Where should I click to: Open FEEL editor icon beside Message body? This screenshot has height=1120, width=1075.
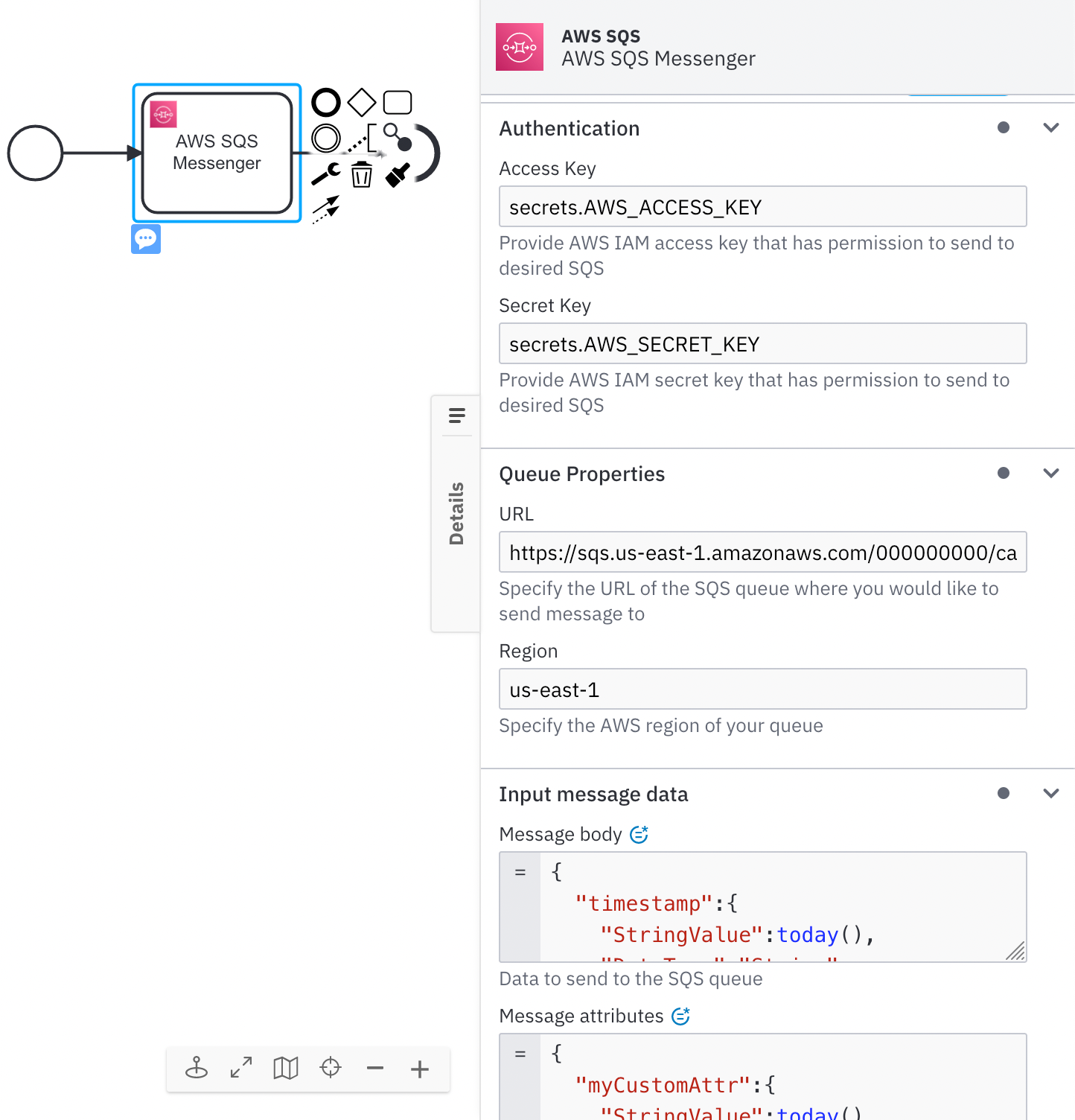(639, 835)
